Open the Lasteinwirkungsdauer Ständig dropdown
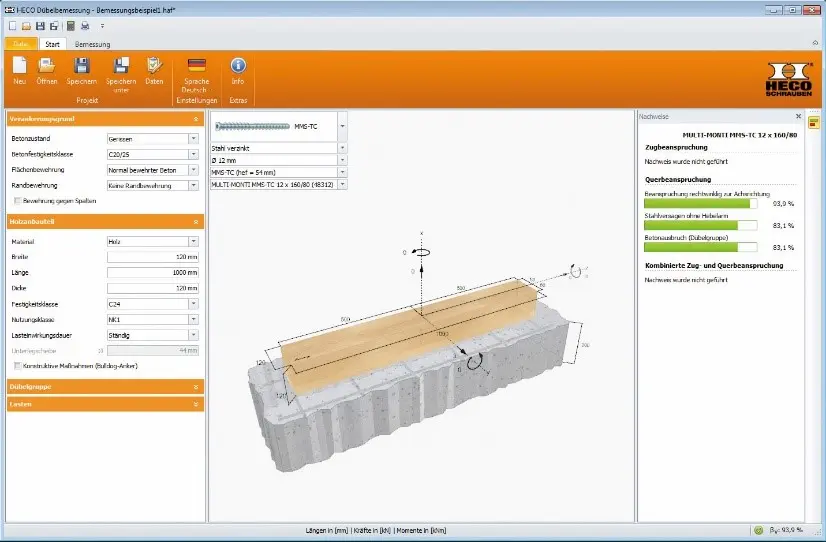 coord(194,335)
